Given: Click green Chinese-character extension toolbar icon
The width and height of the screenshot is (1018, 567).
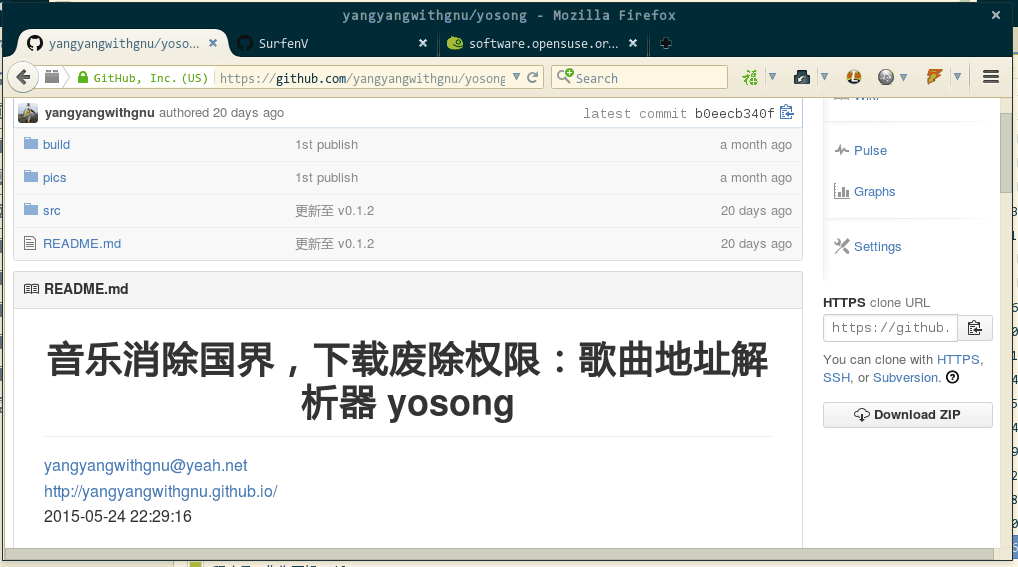Looking at the screenshot, I should pos(750,77).
